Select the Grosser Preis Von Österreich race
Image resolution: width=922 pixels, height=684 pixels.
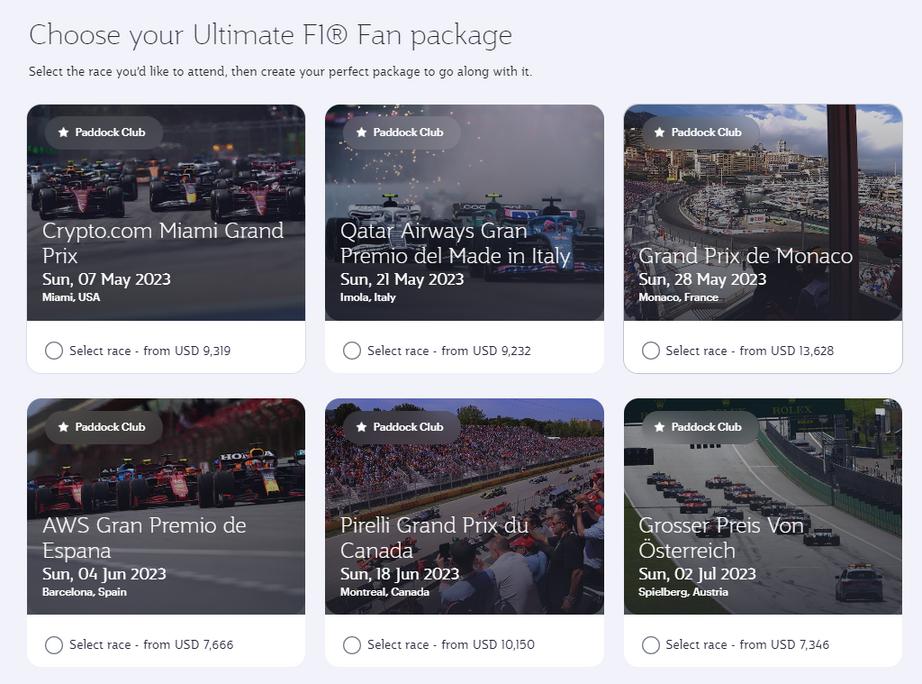[651, 645]
